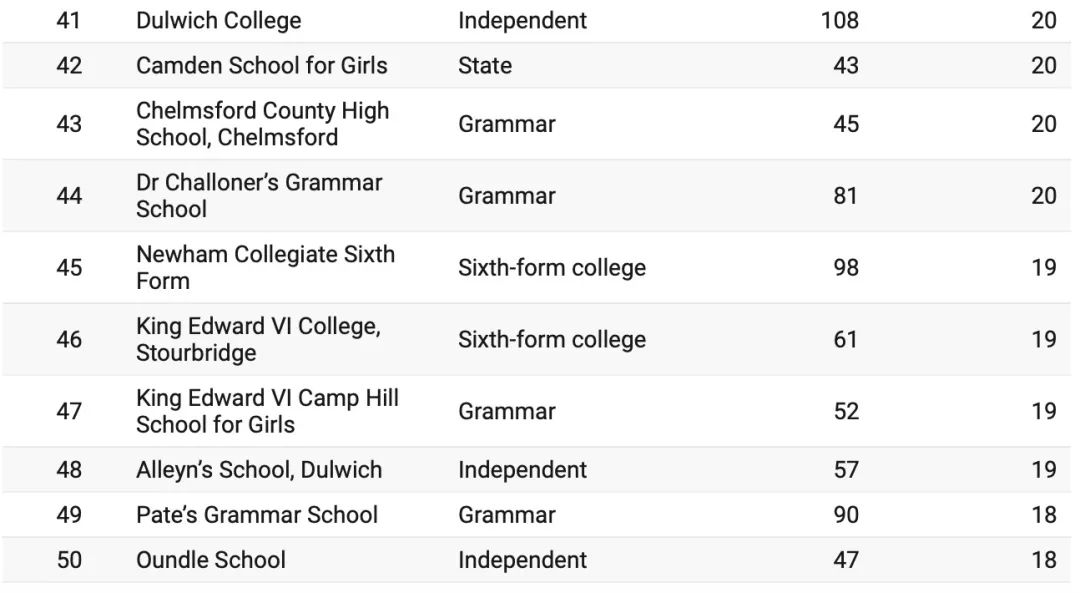Click rank number 45 cell
The height and width of the screenshot is (593, 1080).
[x=69, y=267]
